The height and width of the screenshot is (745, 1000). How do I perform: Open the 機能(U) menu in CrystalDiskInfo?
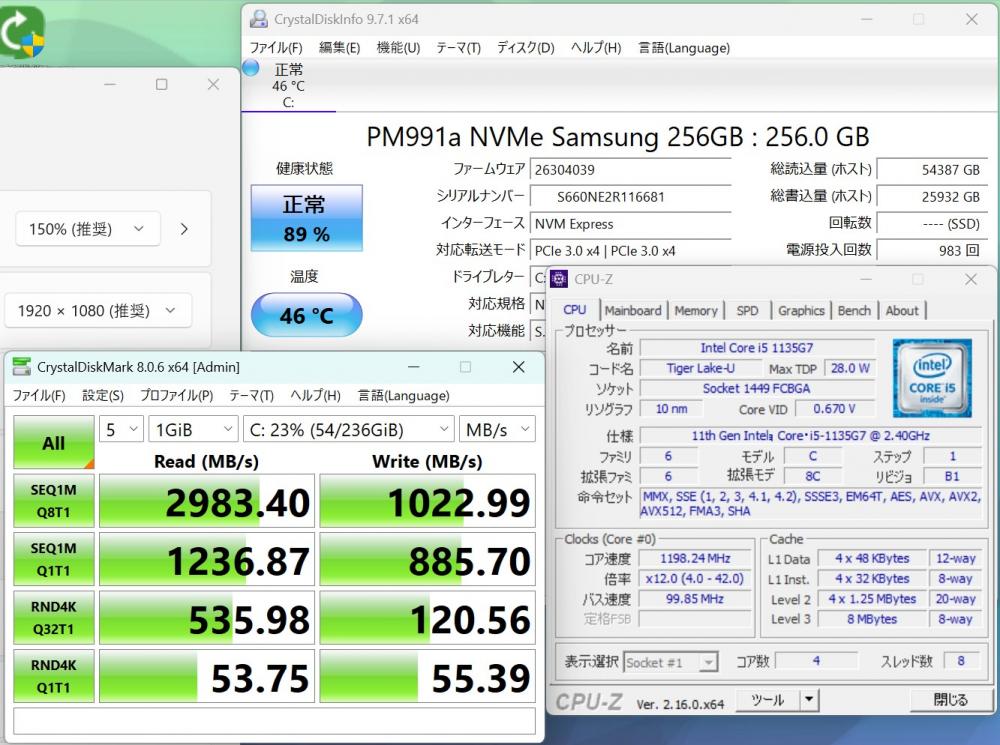click(x=398, y=47)
